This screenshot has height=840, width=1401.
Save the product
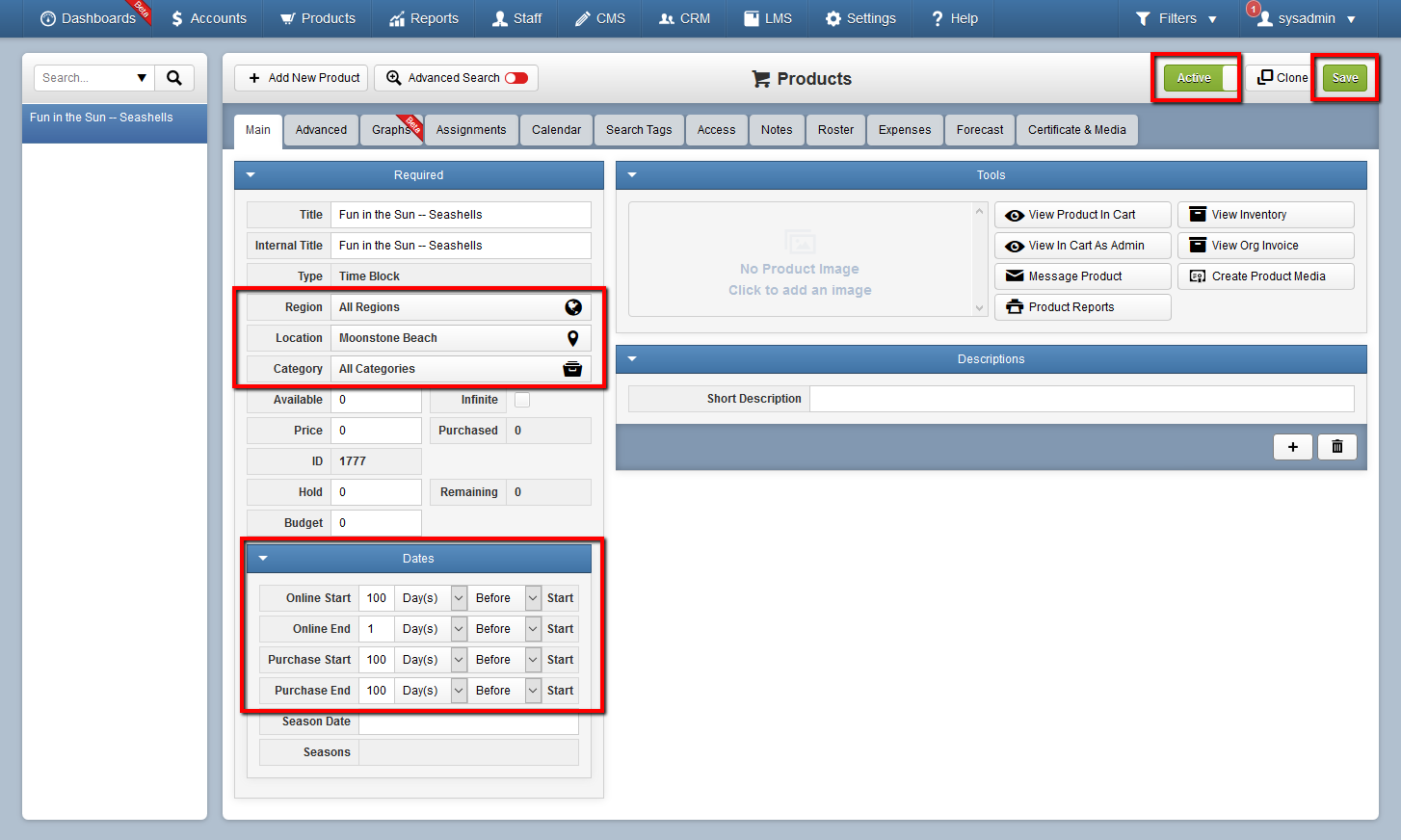click(1345, 78)
